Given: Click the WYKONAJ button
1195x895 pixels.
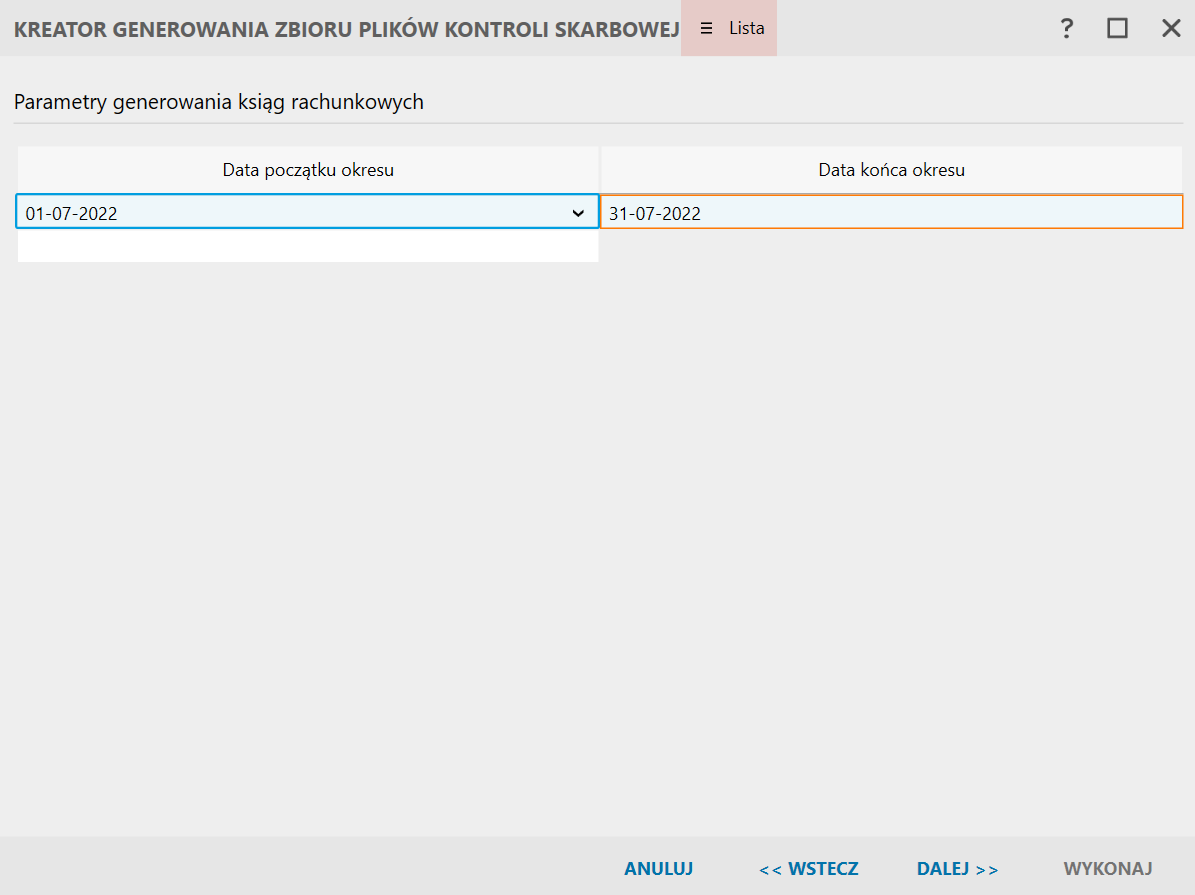Looking at the screenshot, I should (1107, 868).
